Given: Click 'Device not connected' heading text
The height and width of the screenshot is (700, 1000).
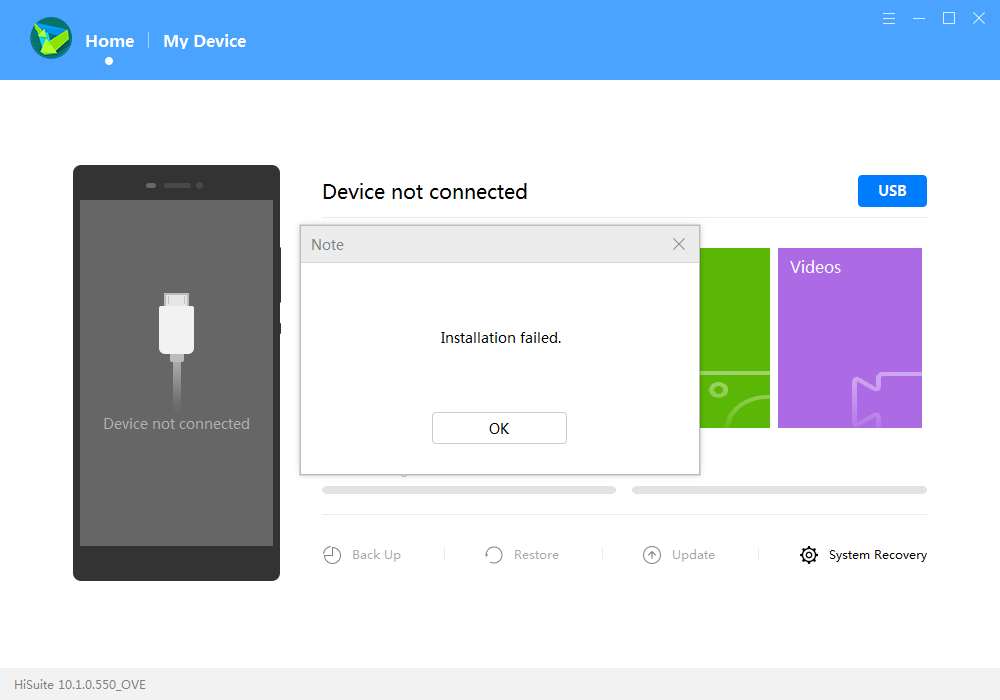Looking at the screenshot, I should point(425,192).
